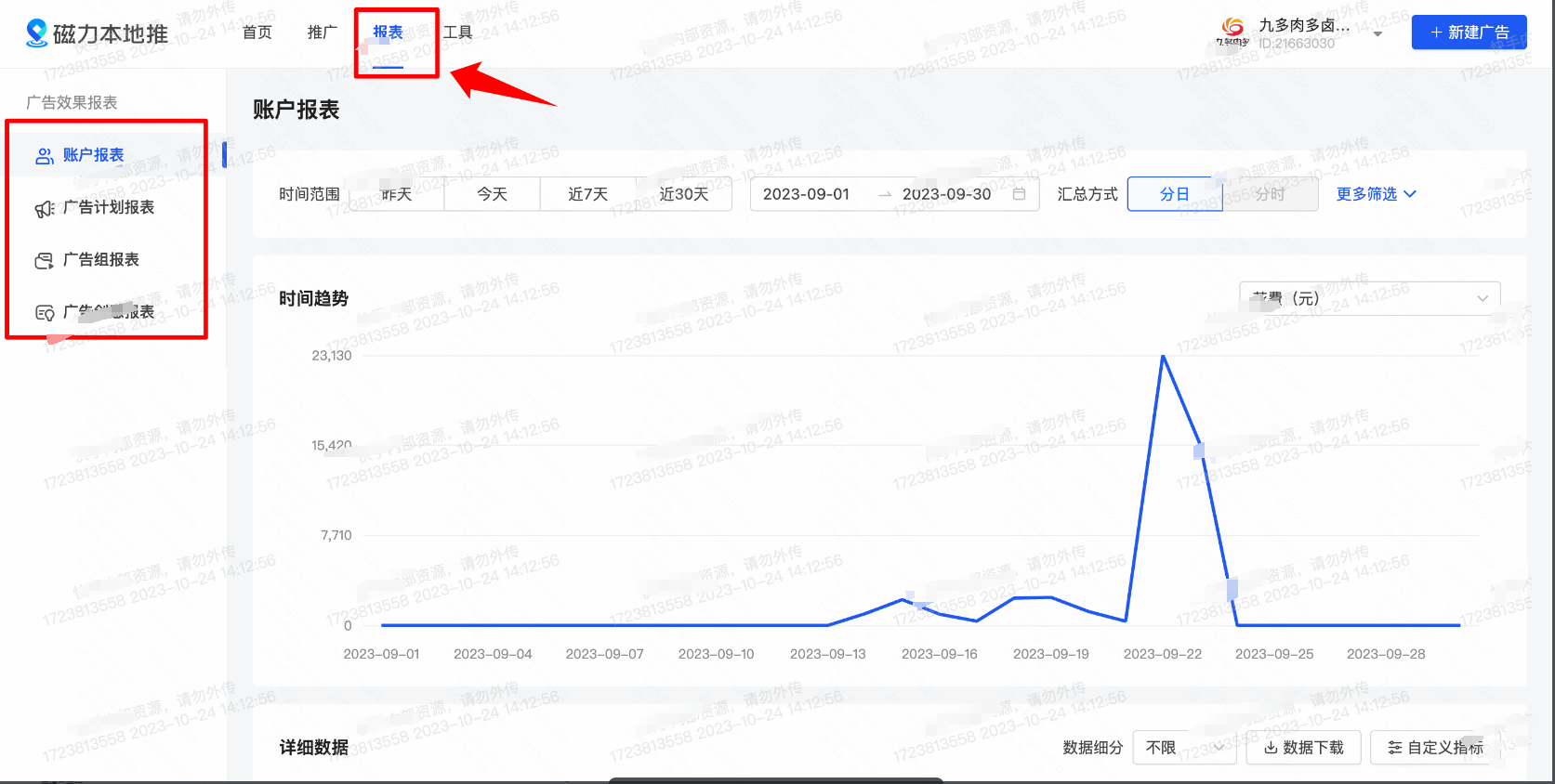Select the 账户报表 sidebar icon
The image size is (1555, 784).
pos(44,156)
